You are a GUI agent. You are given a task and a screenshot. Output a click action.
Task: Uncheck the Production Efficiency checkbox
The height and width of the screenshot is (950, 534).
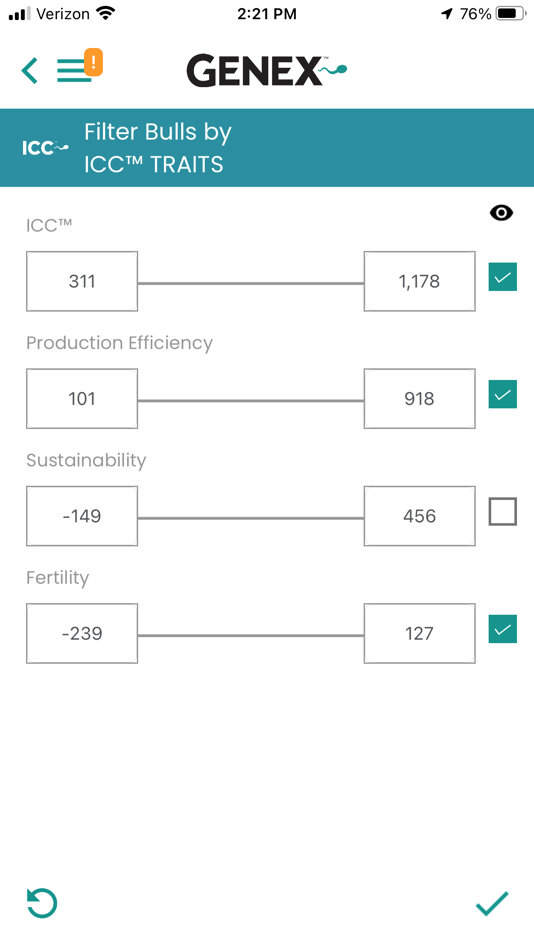tap(502, 394)
